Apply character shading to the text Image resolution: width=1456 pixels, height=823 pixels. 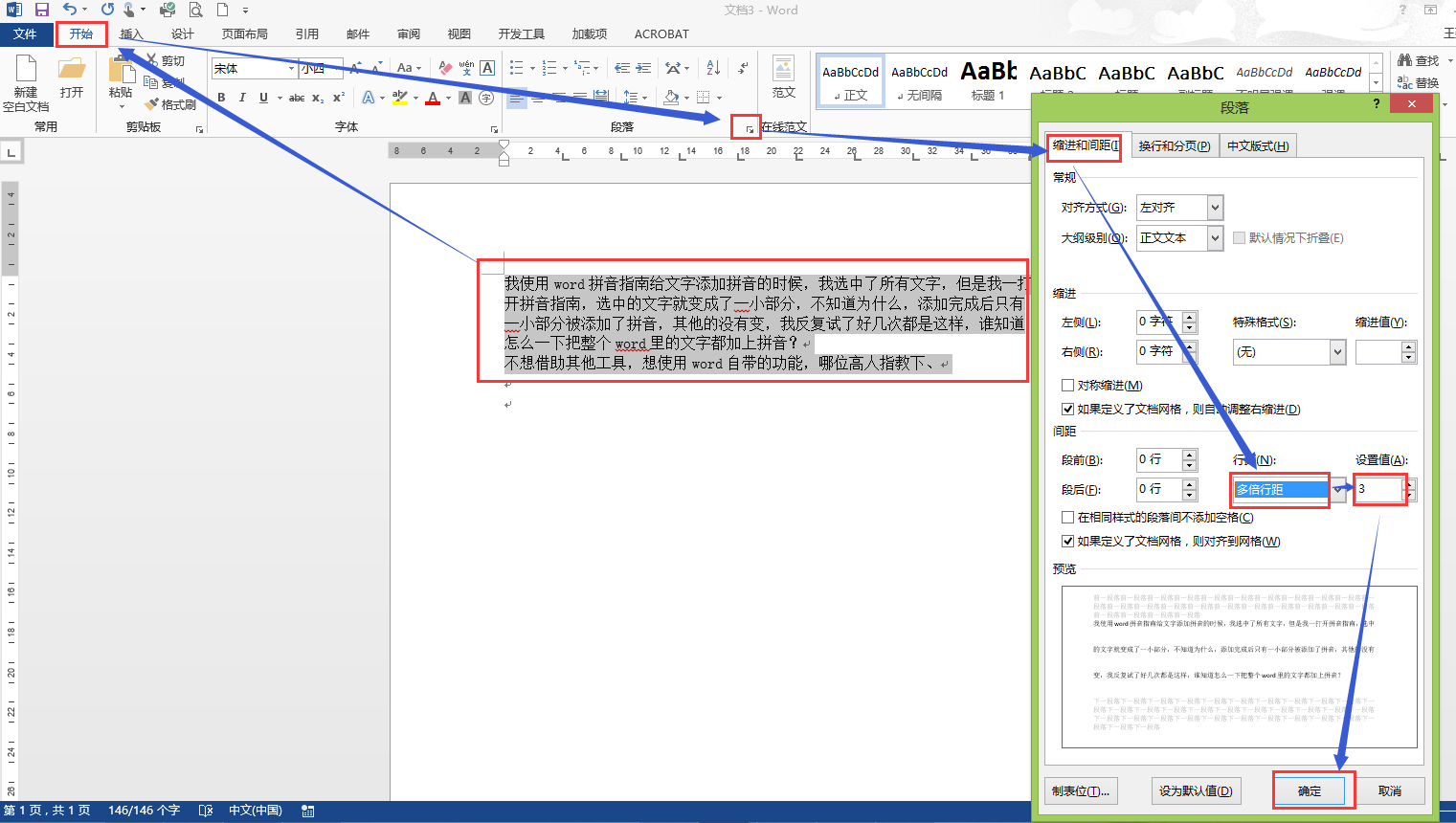(x=465, y=98)
